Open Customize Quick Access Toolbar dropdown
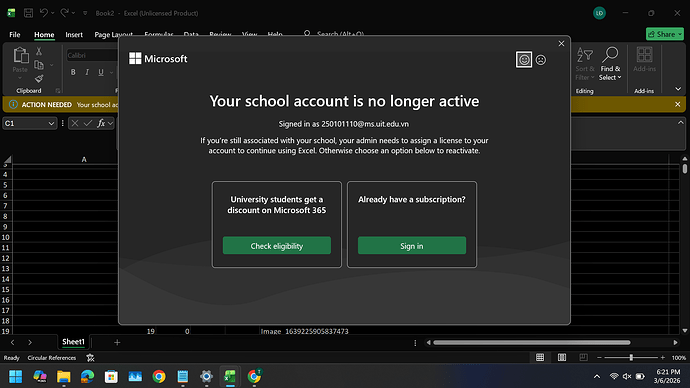Image resolution: width=690 pixels, height=388 pixels. coord(85,13)
